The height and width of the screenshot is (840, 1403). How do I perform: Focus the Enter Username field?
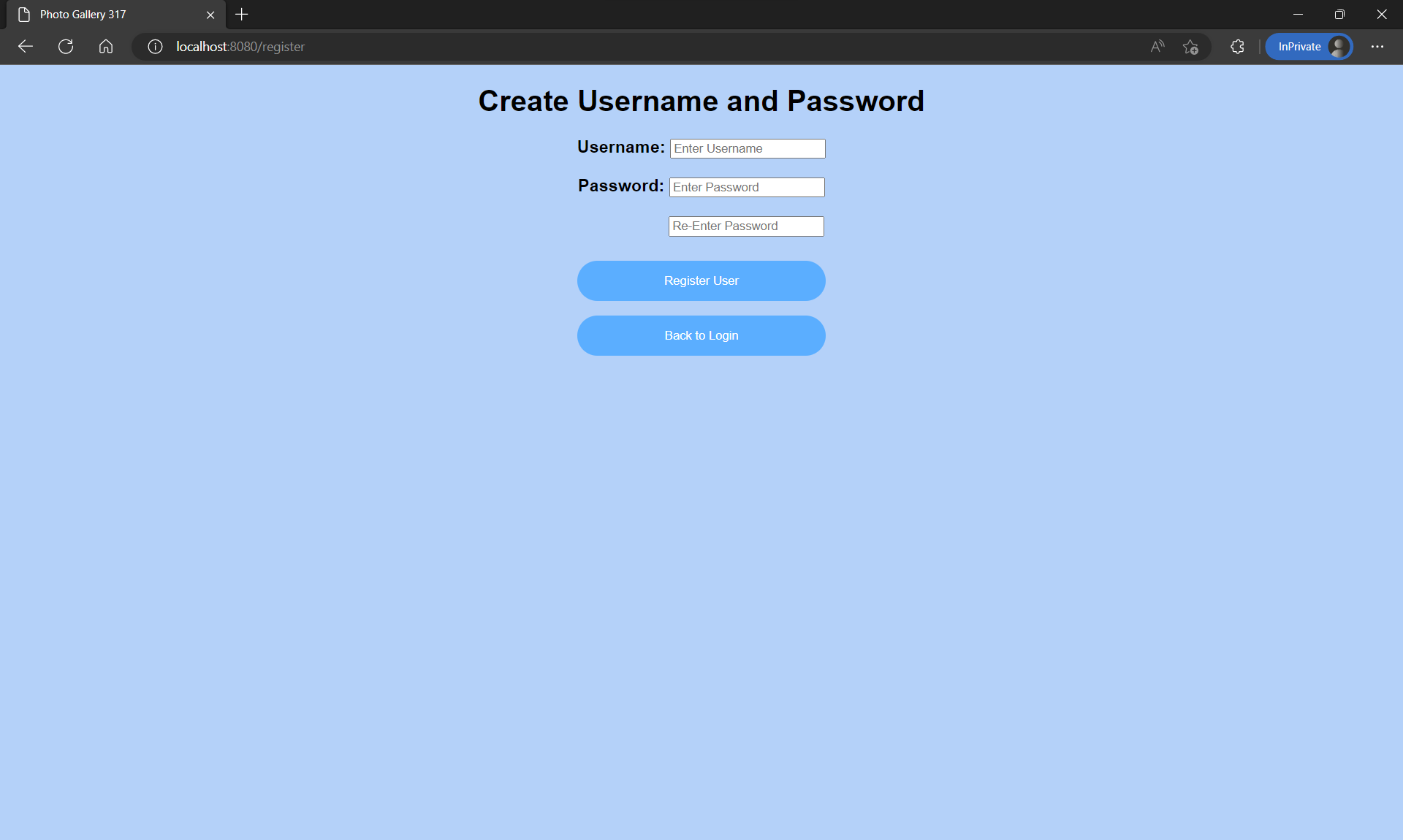click(747, 149)
